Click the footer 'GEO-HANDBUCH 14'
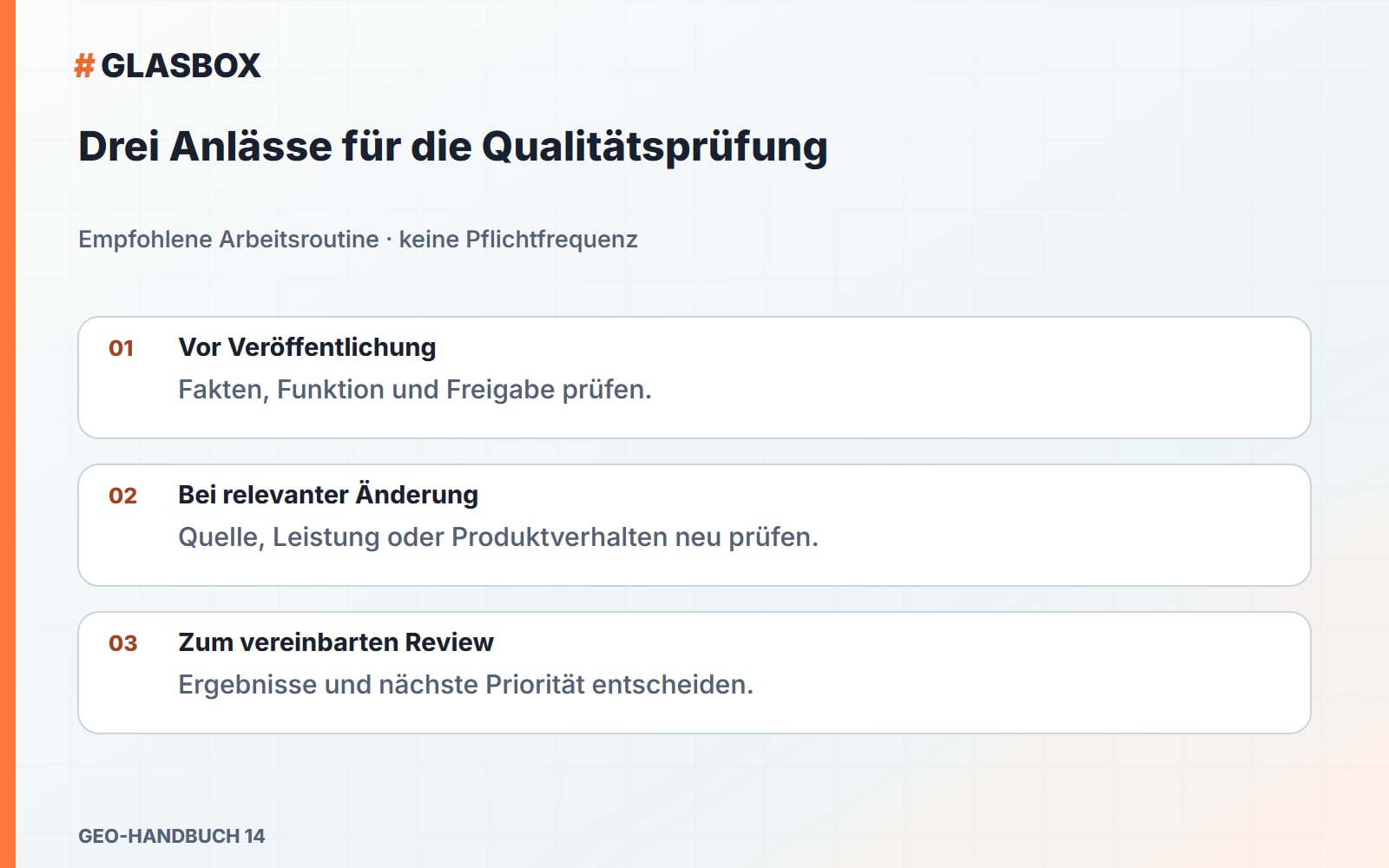Image resolution: width=1389 pixels, height=868 pixels. coord(172,836)
